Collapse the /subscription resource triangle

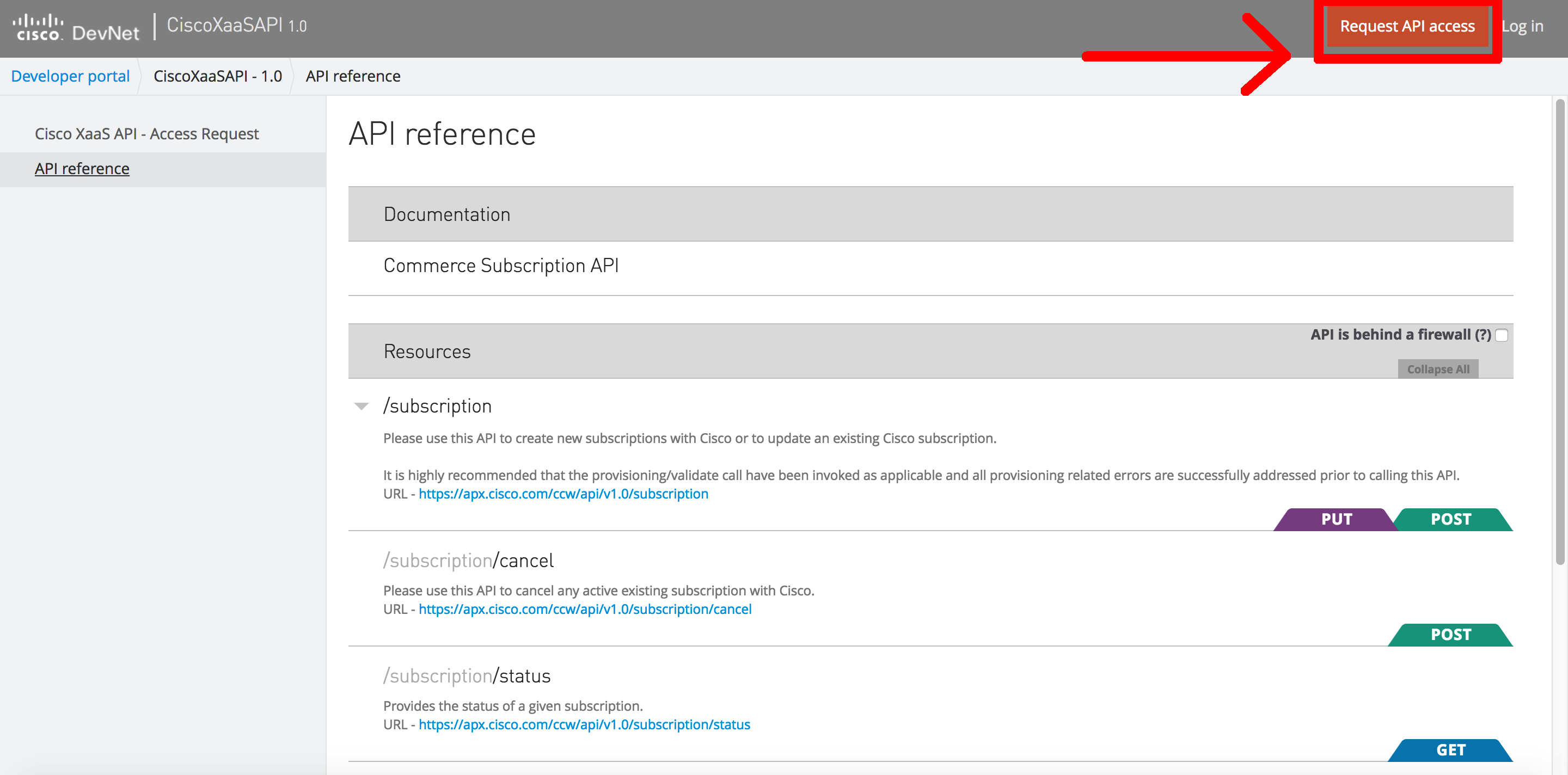362,407
